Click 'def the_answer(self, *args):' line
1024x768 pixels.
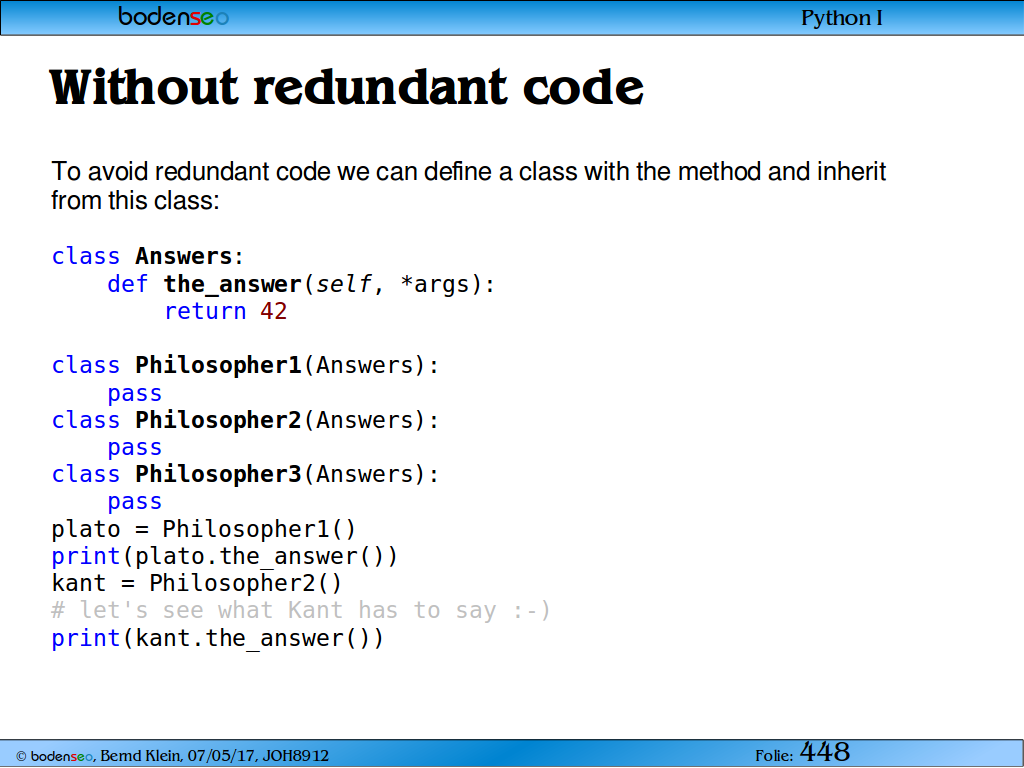coord(301,284)
